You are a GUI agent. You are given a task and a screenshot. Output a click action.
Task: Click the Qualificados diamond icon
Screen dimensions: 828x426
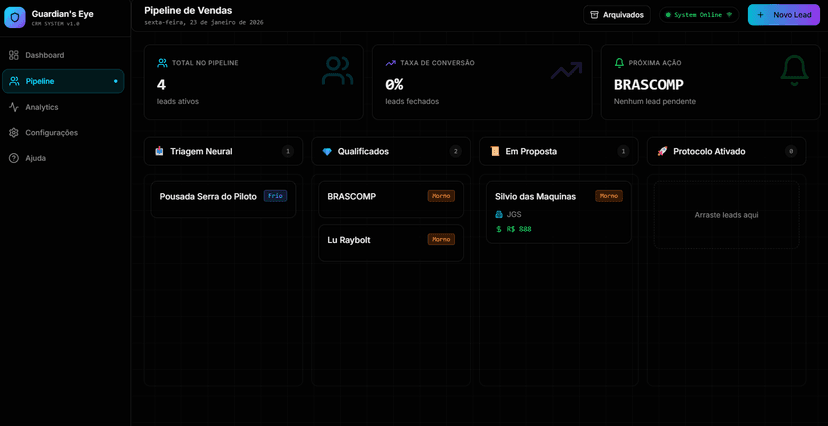tap(327, 152)
